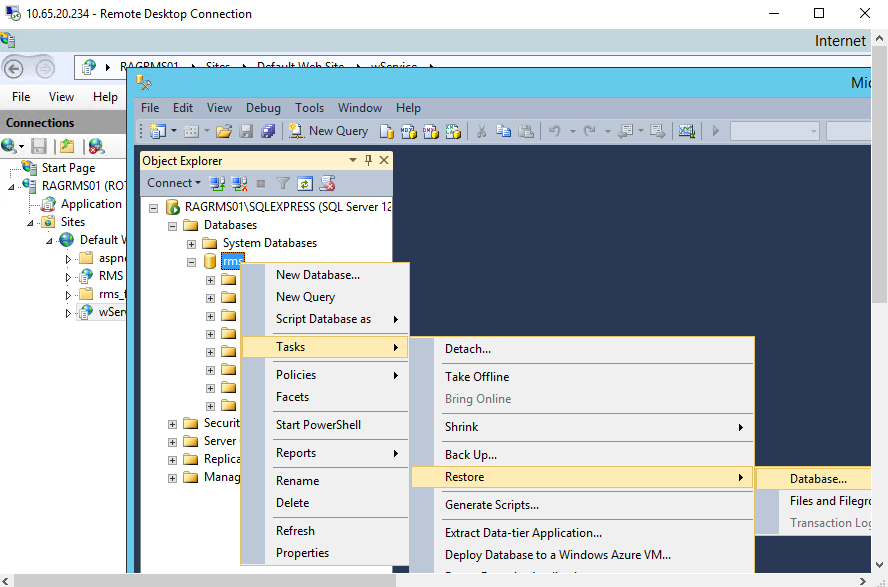
Task: Click Connect Object Explorer icon
Action: [x=217, y=183]
